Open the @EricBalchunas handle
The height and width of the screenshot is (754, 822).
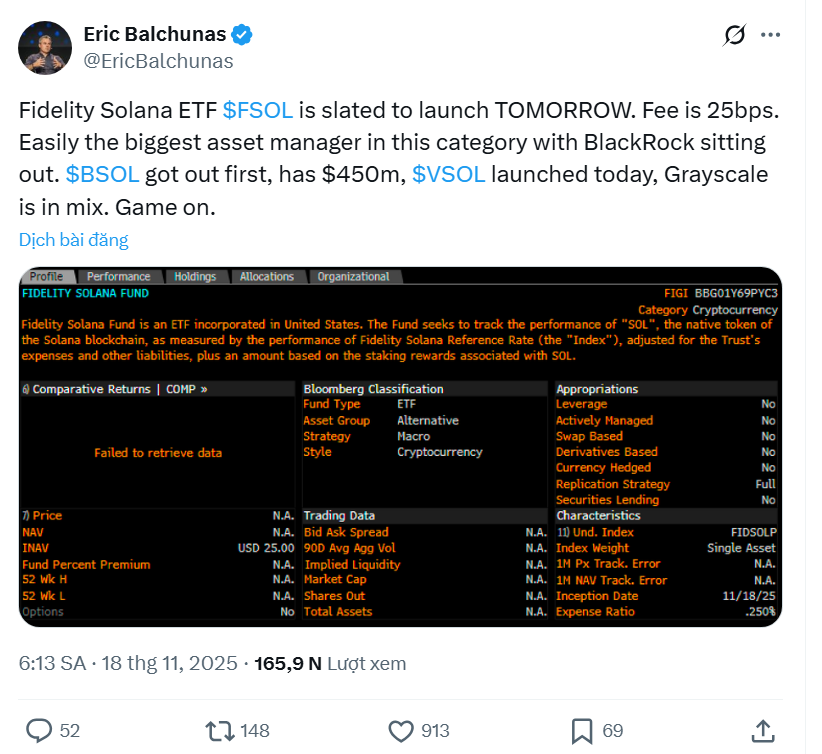158,61
